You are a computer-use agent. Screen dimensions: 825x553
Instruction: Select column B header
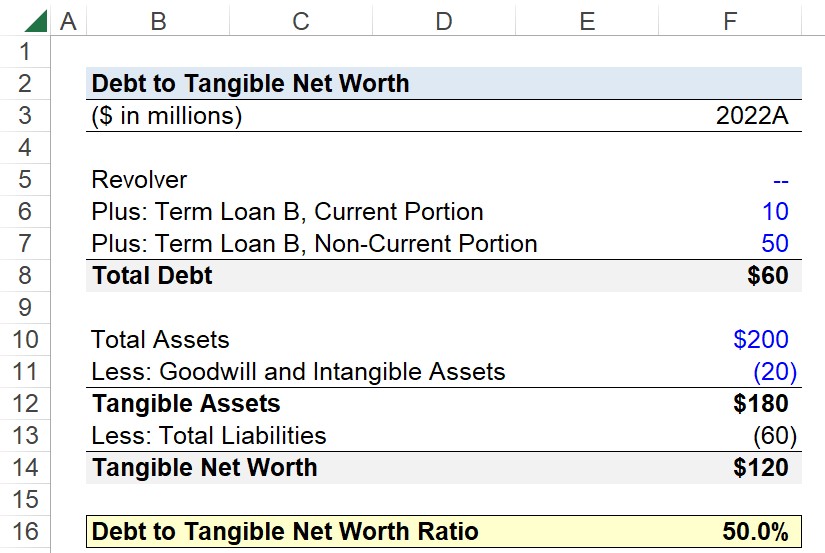tap(158, 21)
